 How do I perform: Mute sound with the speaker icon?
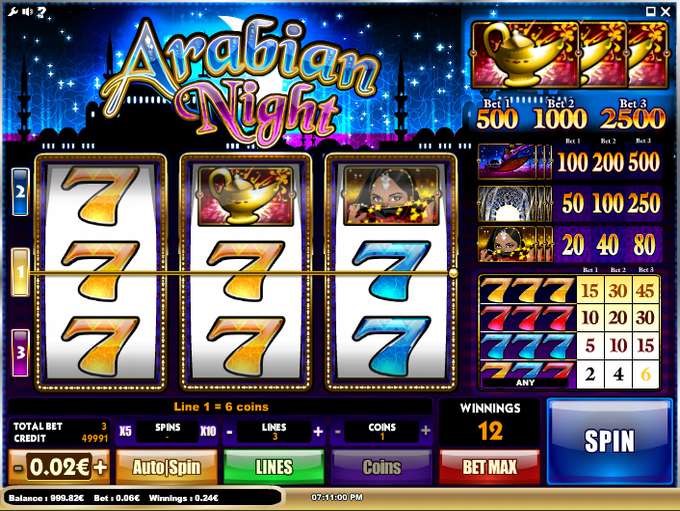tap(27, 12)
